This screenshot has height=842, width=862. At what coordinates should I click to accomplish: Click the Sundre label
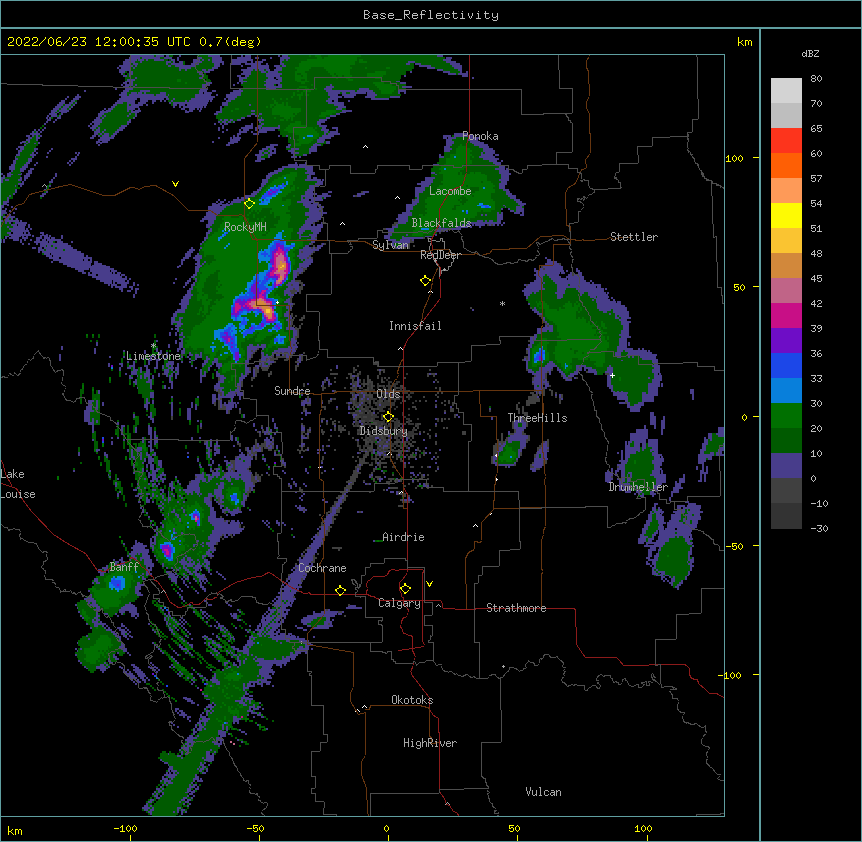tap(292, 391)
